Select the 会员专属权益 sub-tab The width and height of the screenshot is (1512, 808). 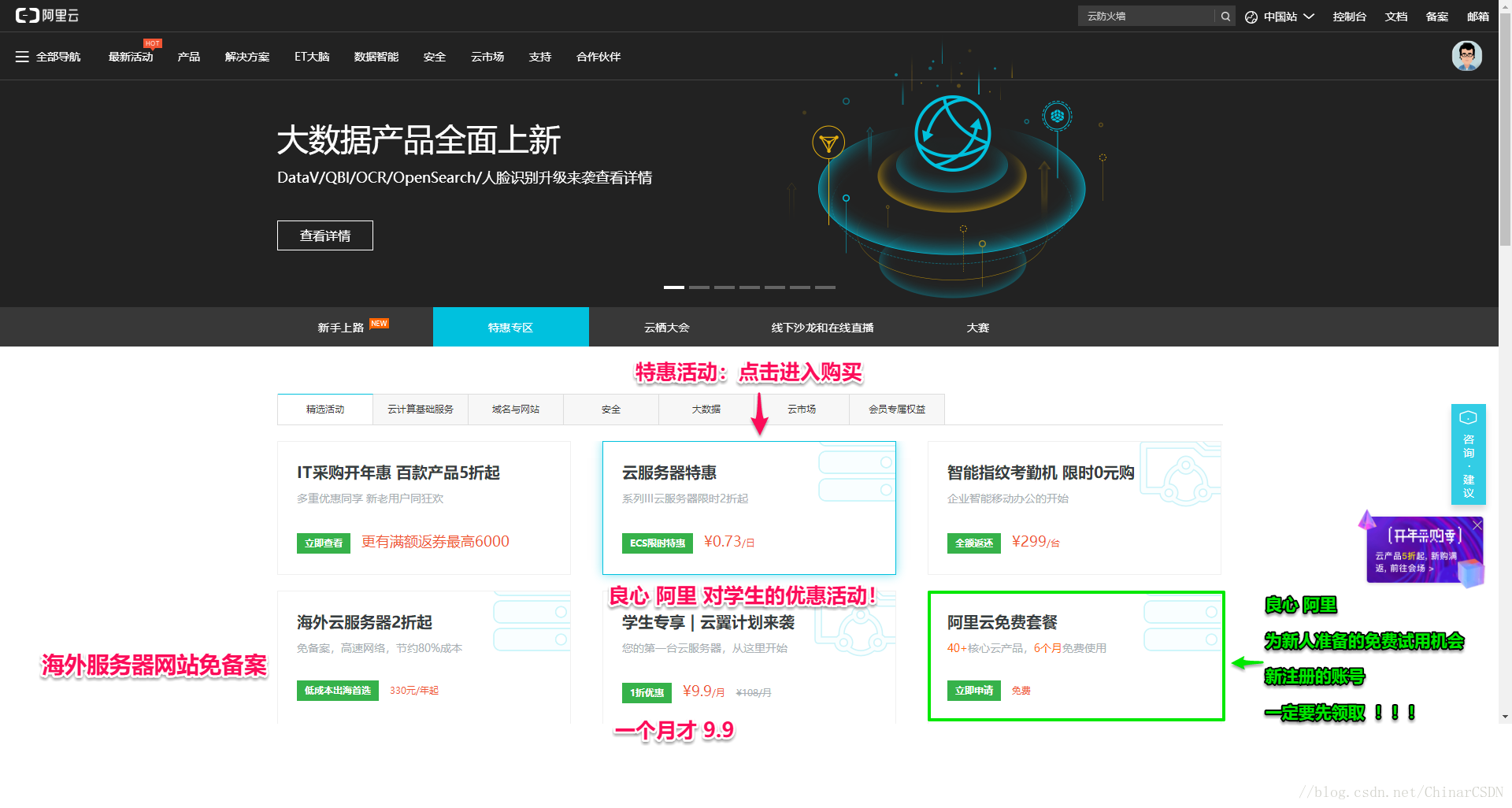coord(897,410)
